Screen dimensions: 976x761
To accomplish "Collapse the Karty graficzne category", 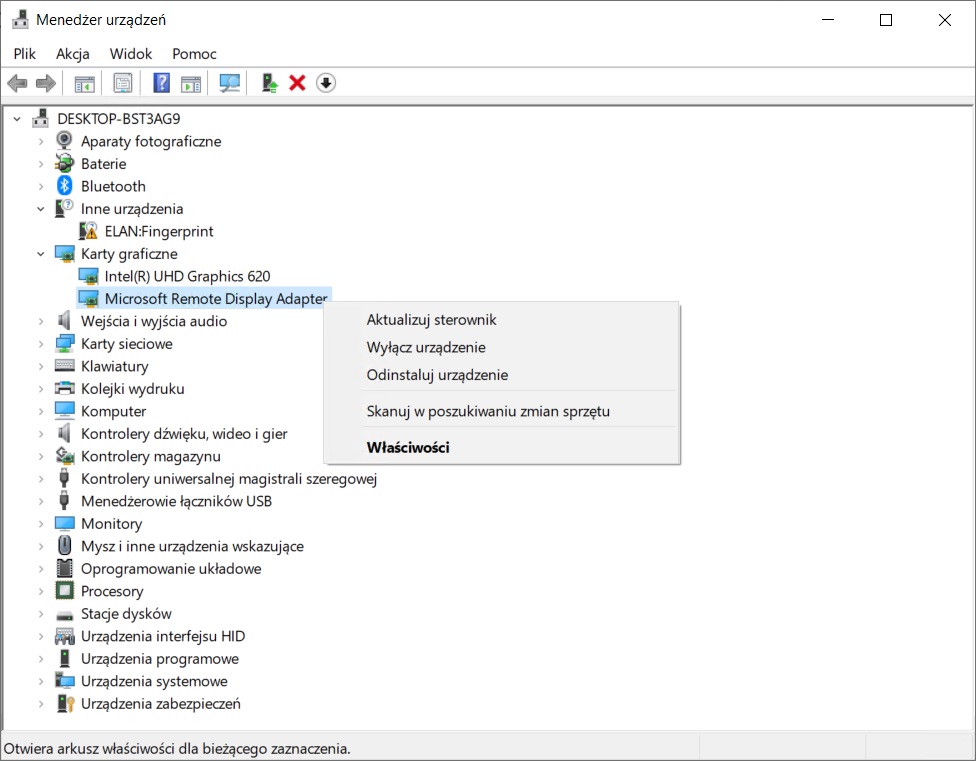I will click(41, 254).
